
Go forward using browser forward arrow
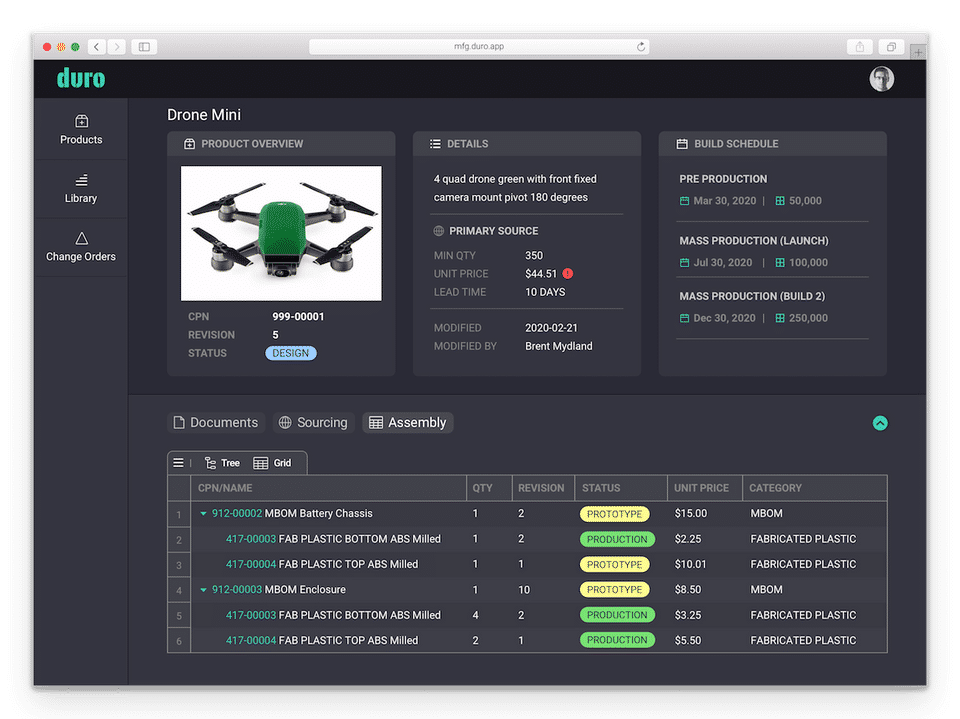point(116,47)
